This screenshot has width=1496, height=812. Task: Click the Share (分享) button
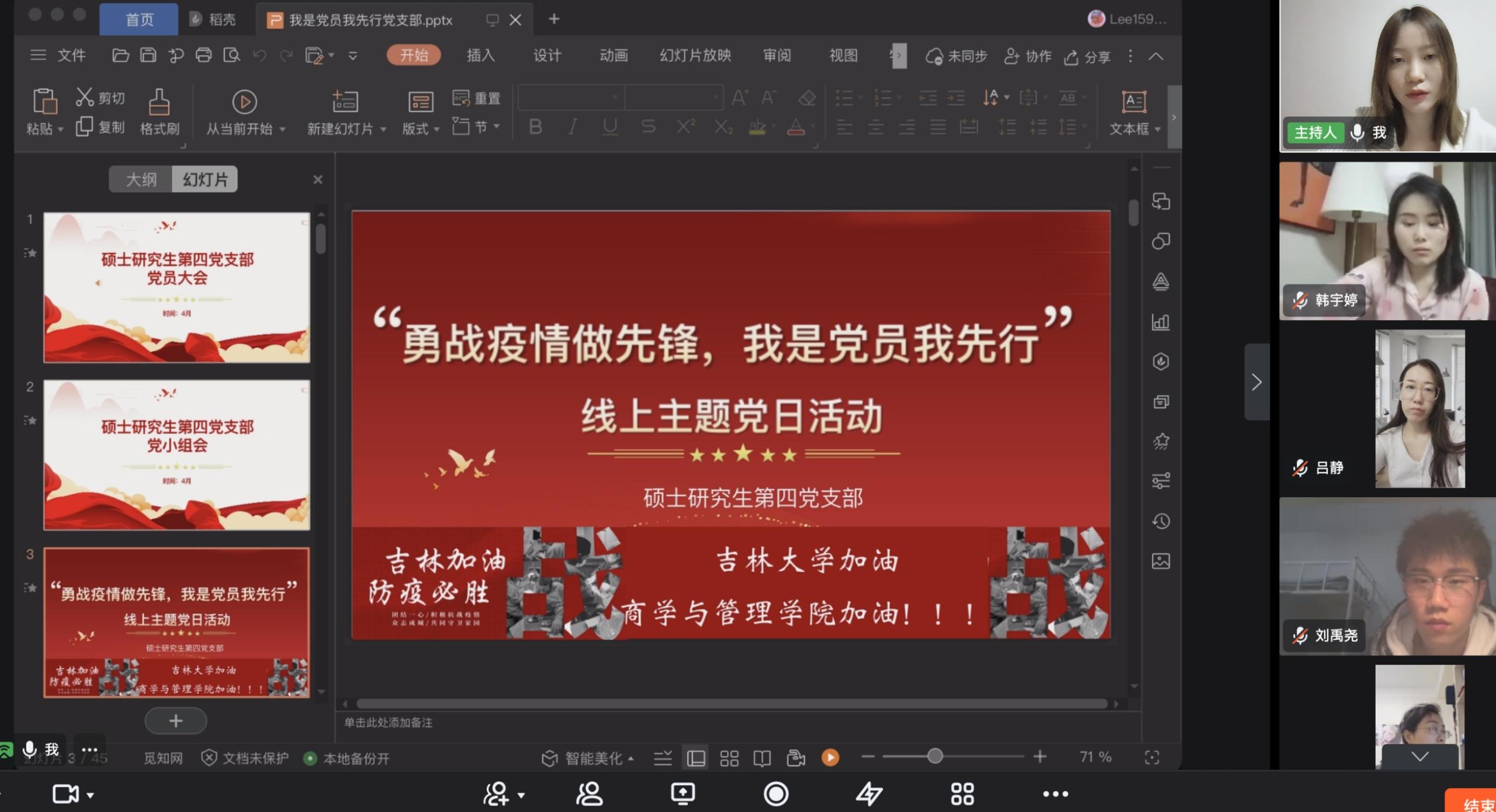1088,57
